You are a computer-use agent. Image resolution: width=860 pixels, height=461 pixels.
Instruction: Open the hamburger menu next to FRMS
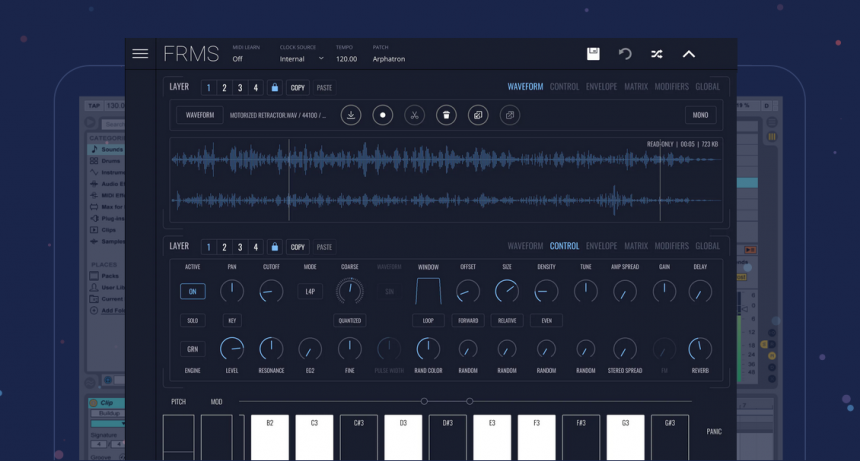(x=140, y=54)
